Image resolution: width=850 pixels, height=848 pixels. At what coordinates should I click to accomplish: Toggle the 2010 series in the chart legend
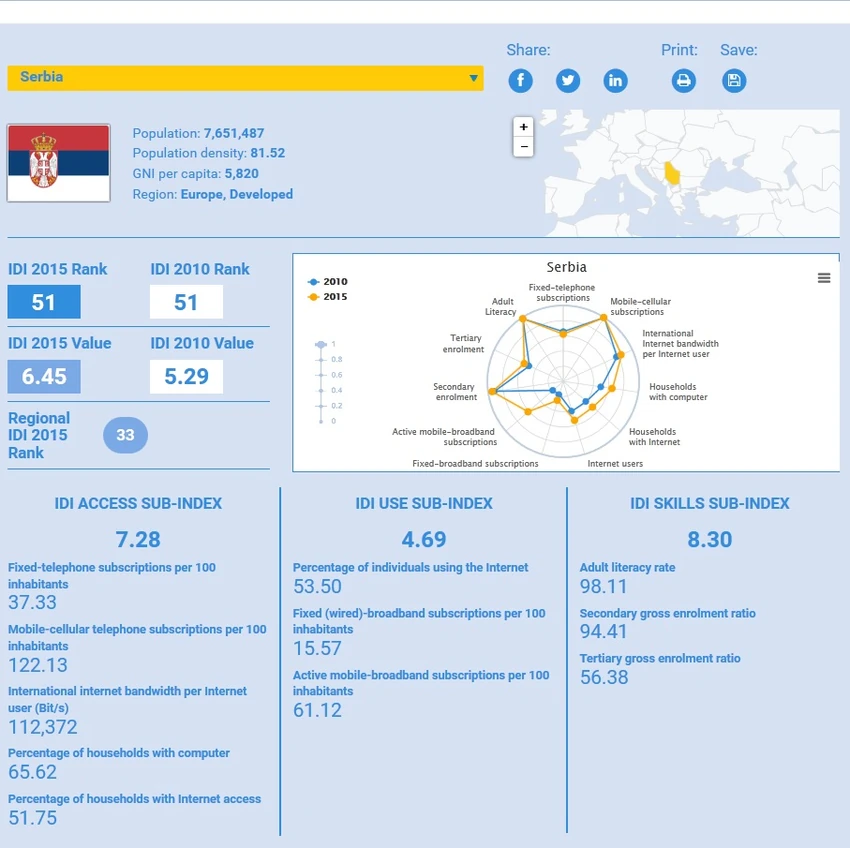[327, 281]
